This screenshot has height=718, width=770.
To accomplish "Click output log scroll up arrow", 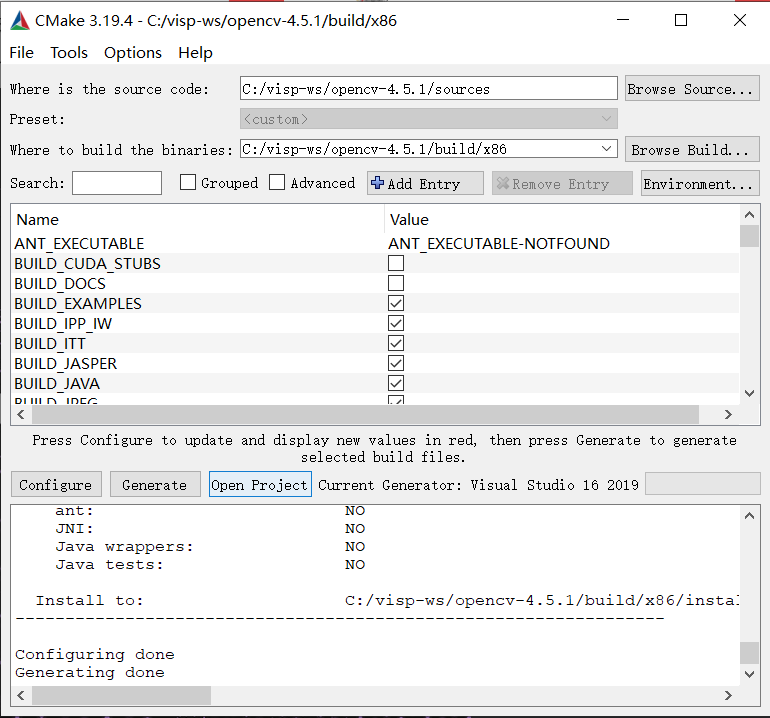I will click(x=749, y=515).
